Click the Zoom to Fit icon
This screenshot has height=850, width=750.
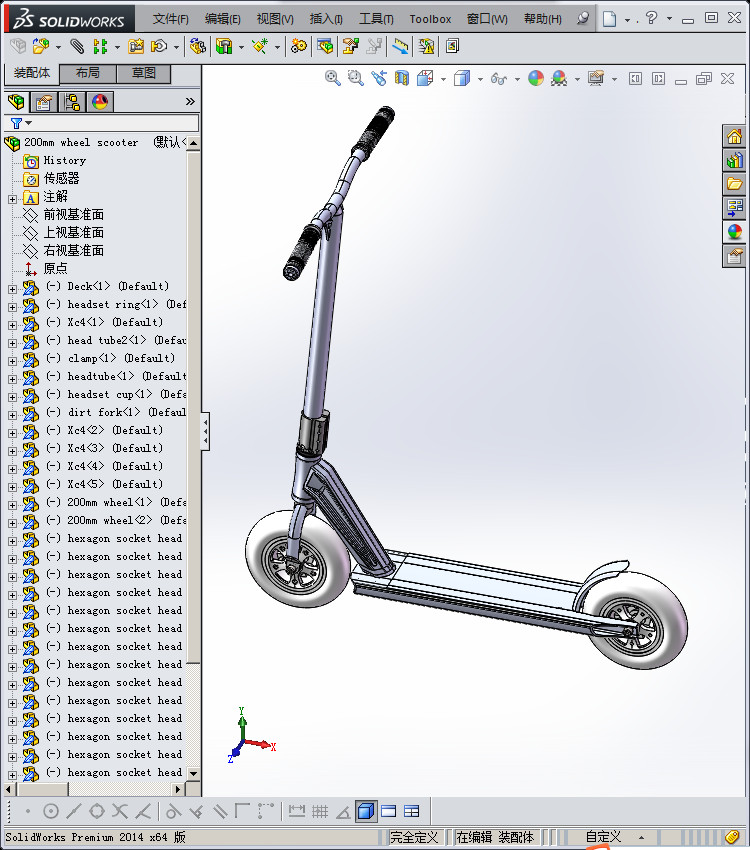point(333,79)
